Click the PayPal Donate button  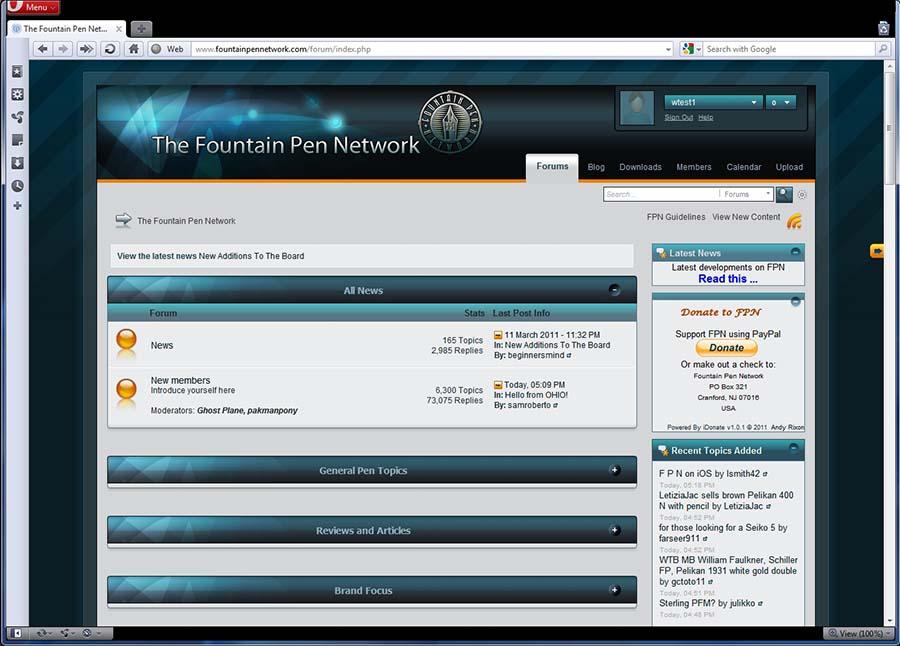click(726, 348)
